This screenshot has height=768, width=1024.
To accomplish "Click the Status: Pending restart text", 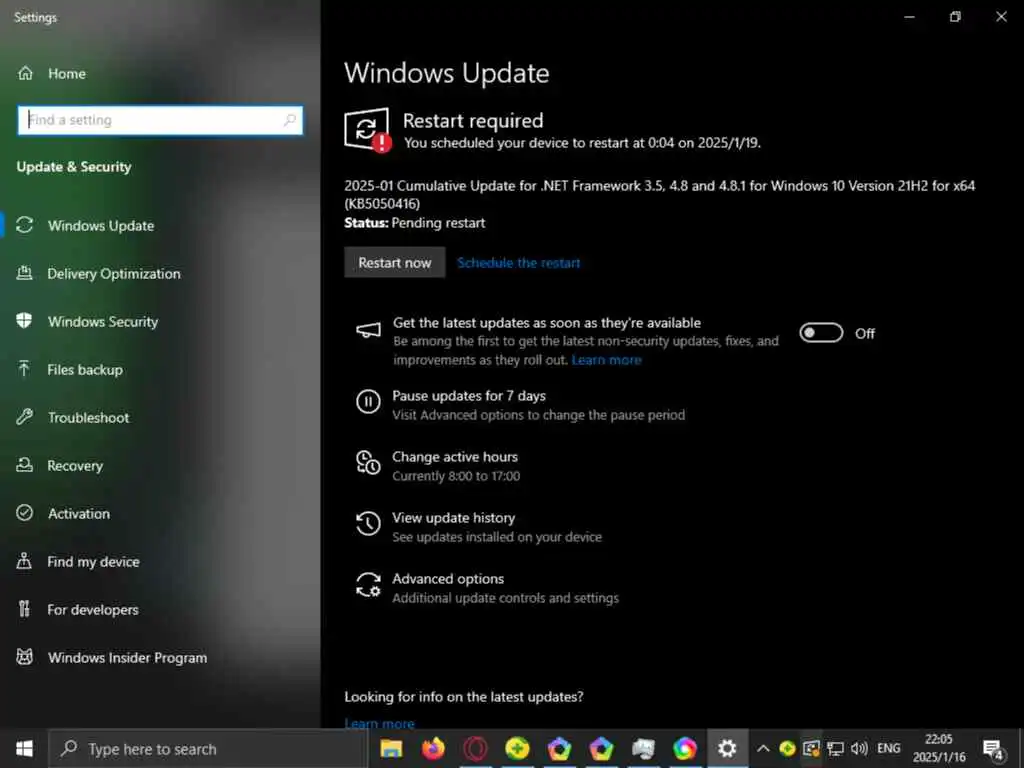I will [x=415, y=223].
